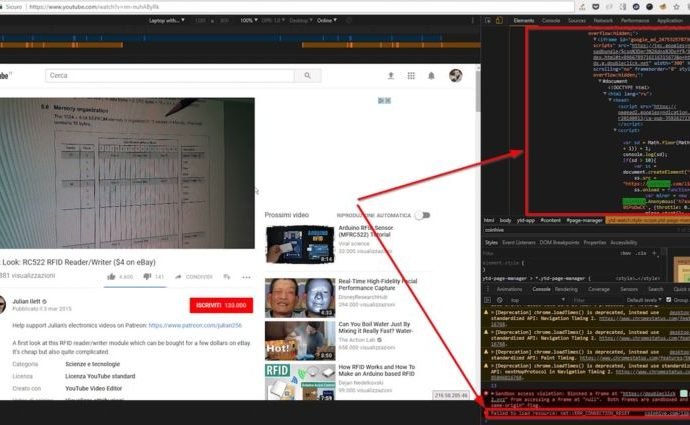Click the .cls toggle in Styles pane
Screen dimensions: 690x425
tap(642, 253)
